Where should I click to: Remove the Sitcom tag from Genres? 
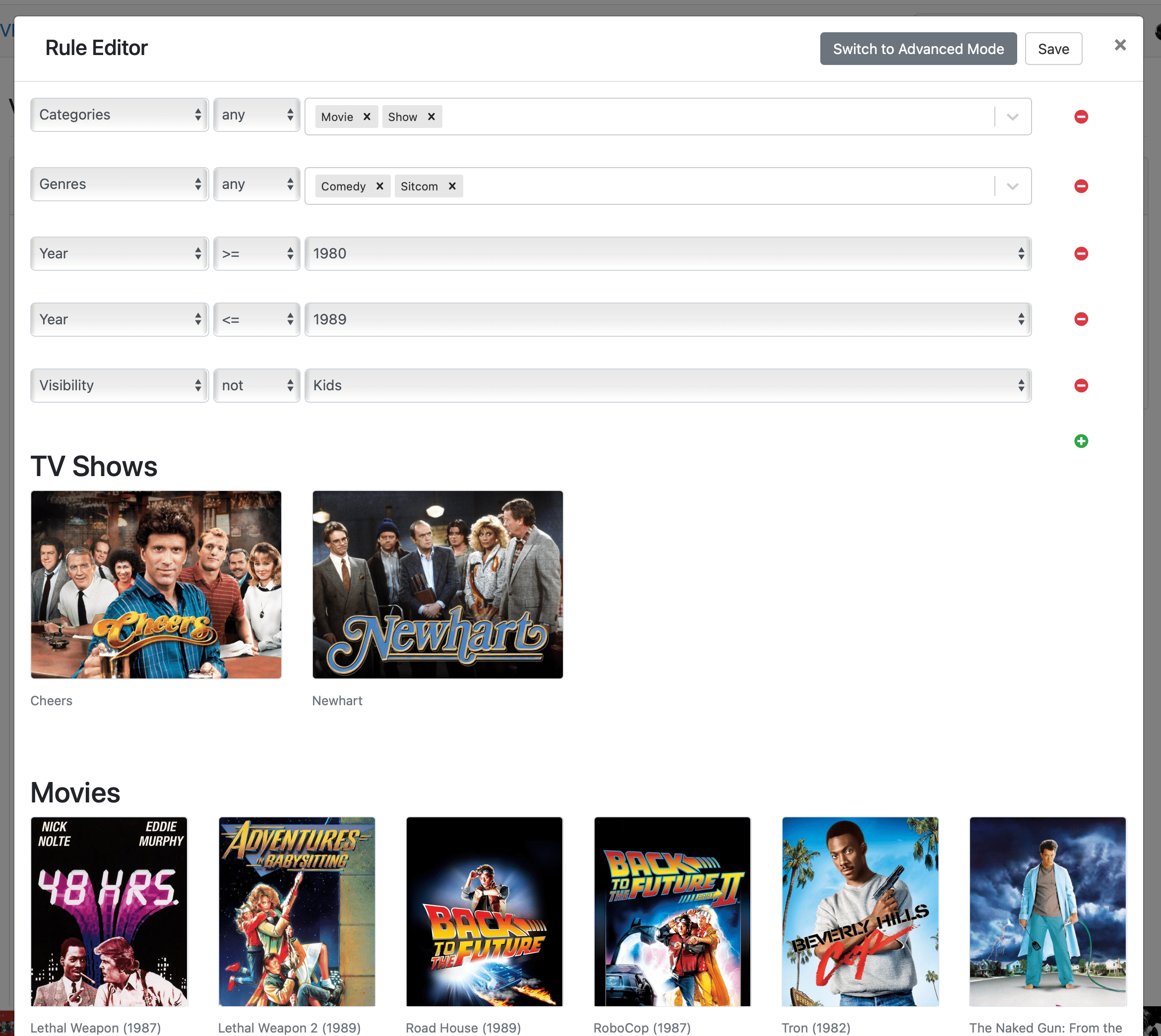[452, 186]
